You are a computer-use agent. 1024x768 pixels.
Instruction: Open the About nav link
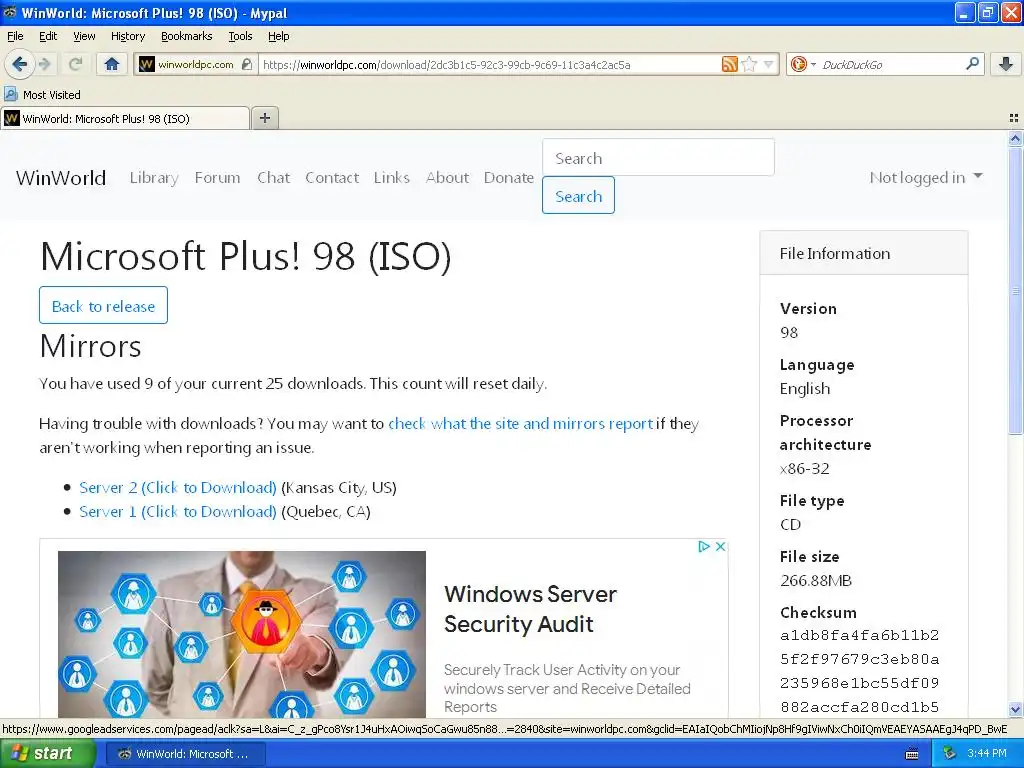[x=447, y=178]
